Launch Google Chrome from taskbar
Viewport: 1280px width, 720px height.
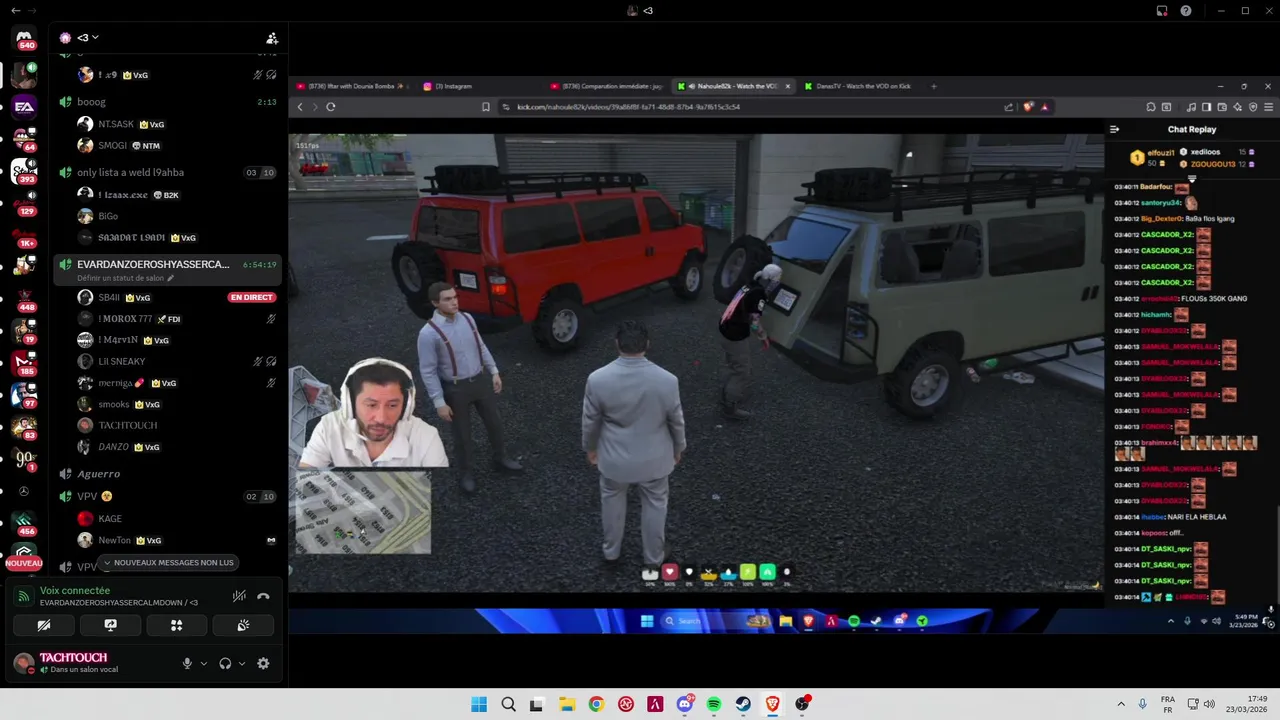[x=596, y=704]
